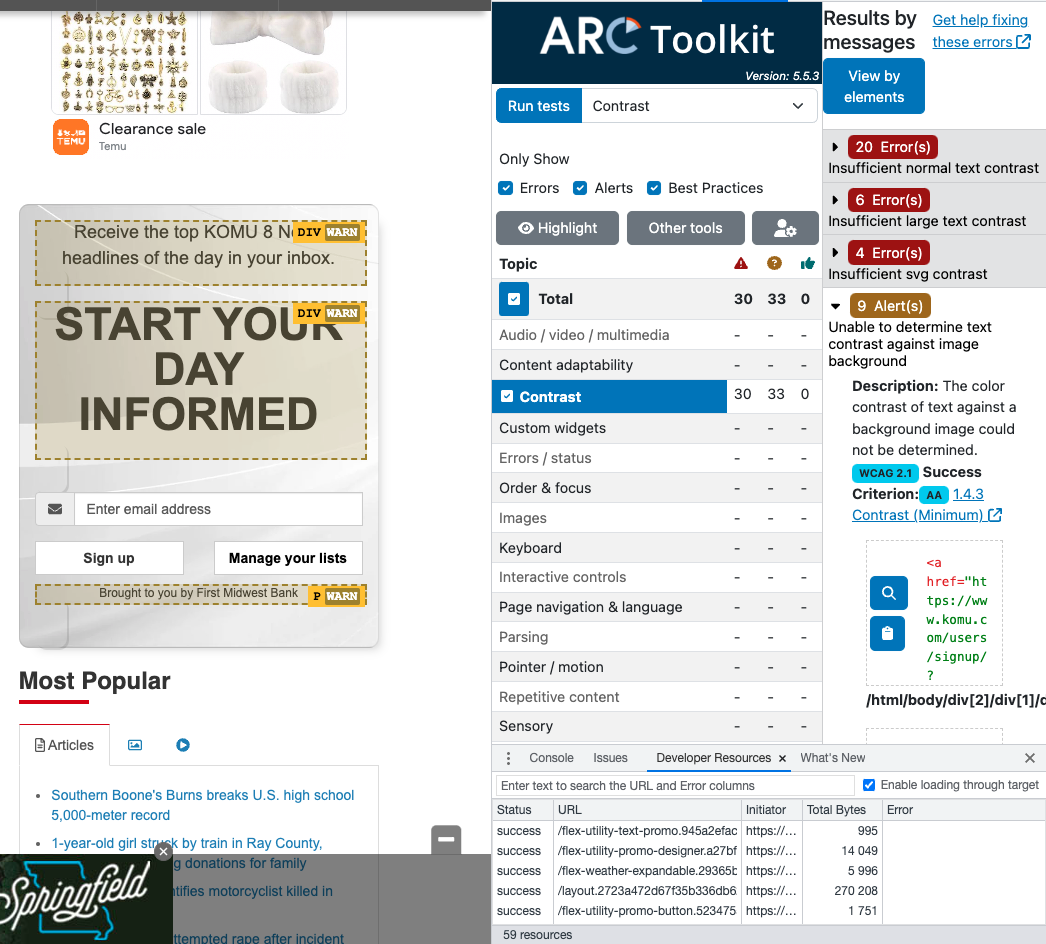Switch to the Console tab
Screen dimensions: 1046x944
(551, 758)
